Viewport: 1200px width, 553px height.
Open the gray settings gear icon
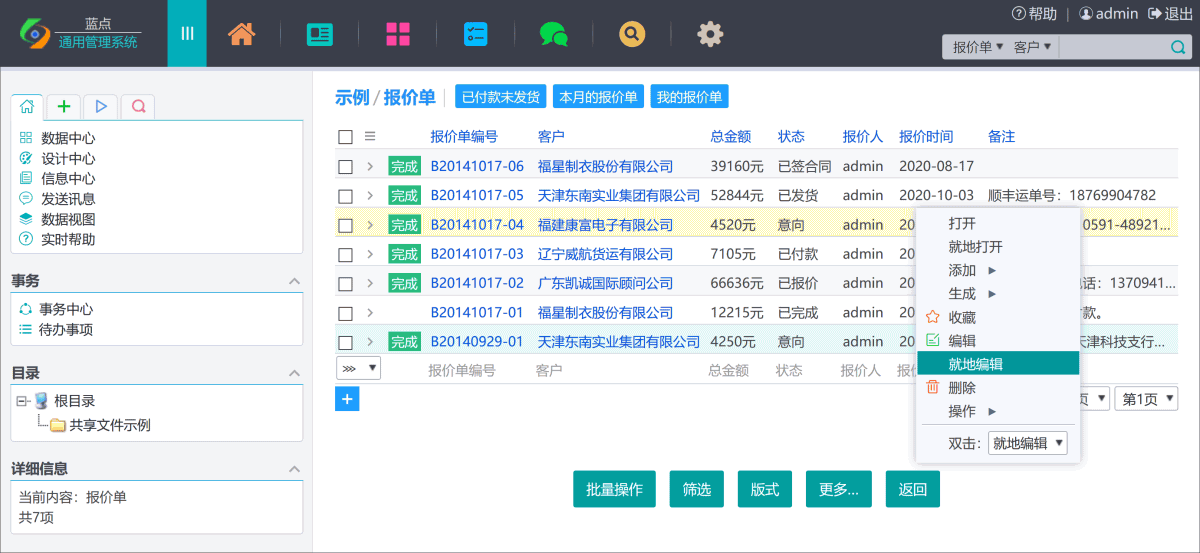tap(710, 34)
